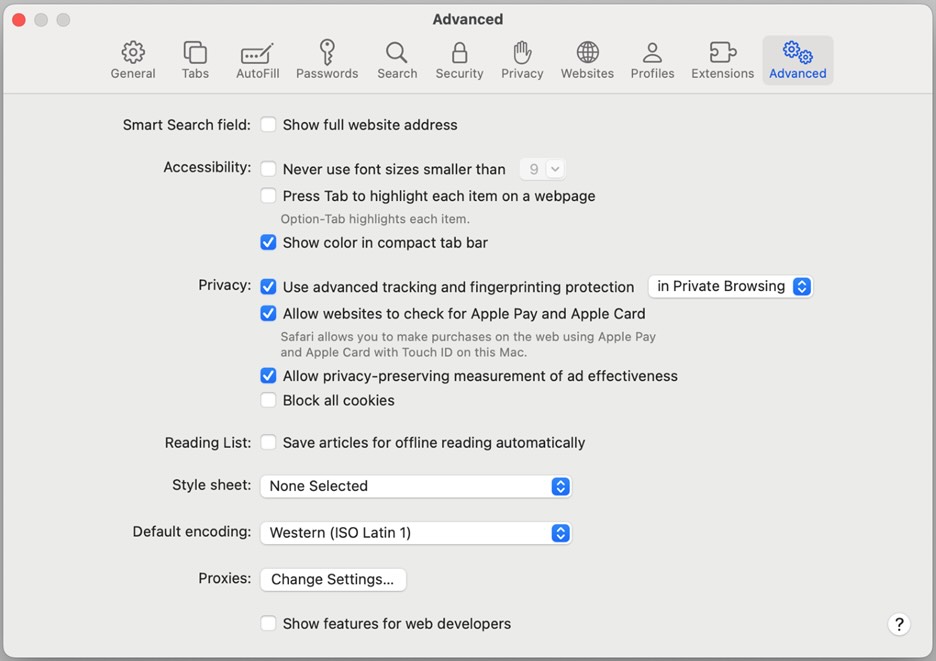This screenshot has width=936, height=661.
Task: Open the help question mark button
Action: click(899, 624)
